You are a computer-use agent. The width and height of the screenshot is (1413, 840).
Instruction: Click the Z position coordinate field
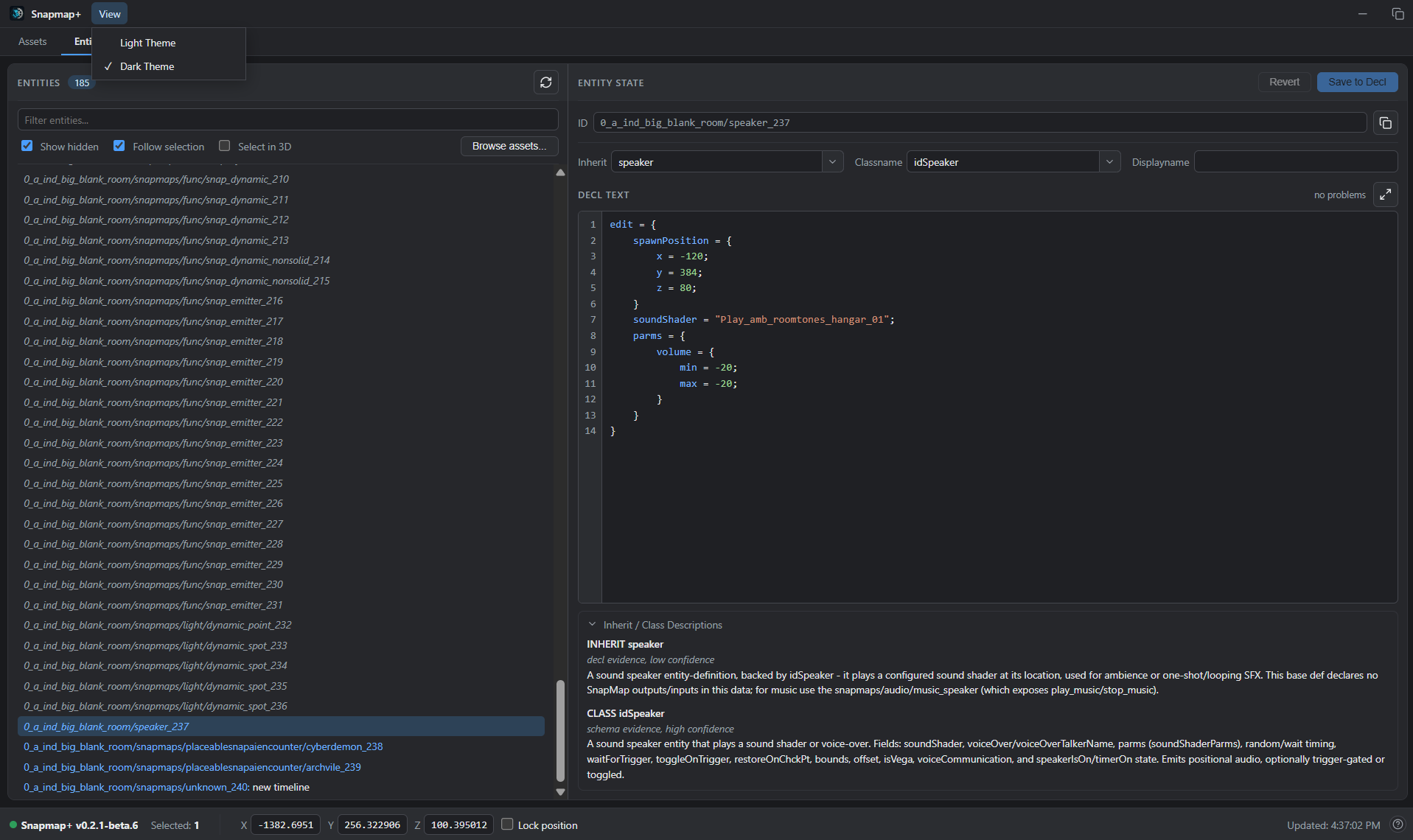click(x=458, y=825)
